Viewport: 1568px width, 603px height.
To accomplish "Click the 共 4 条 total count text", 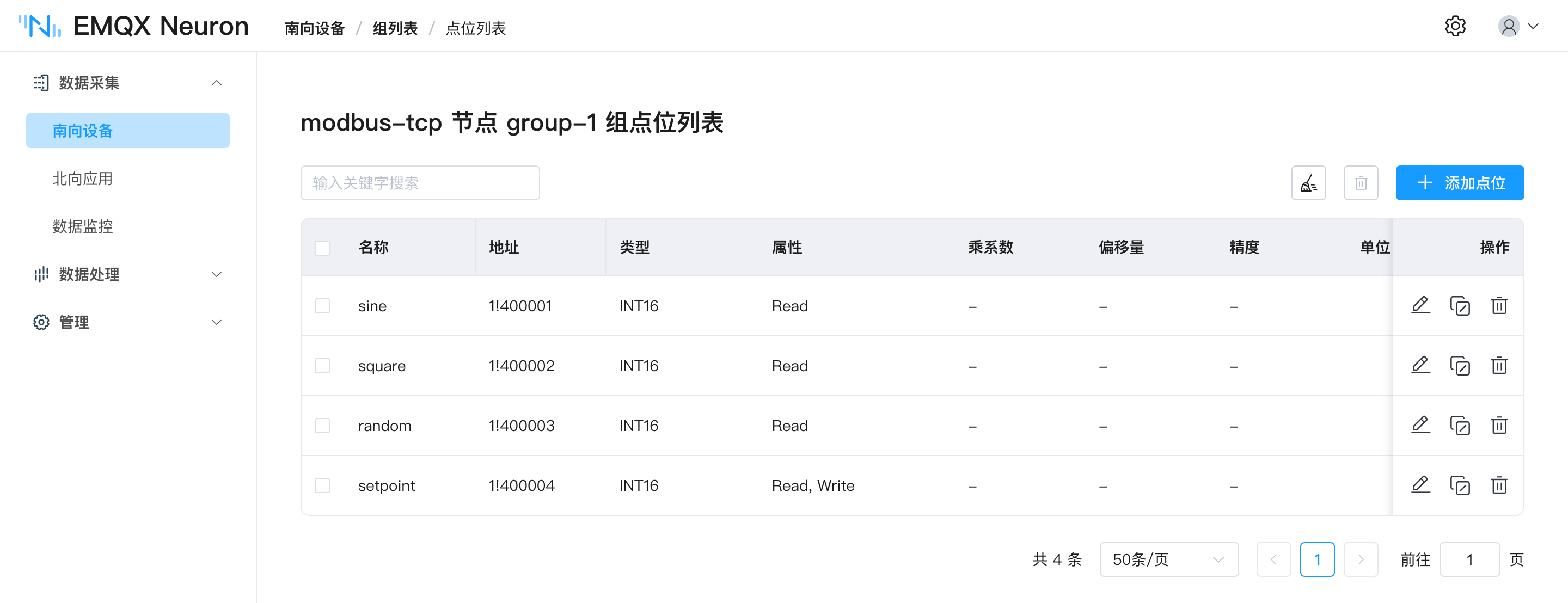I will tap(1057, 559).
